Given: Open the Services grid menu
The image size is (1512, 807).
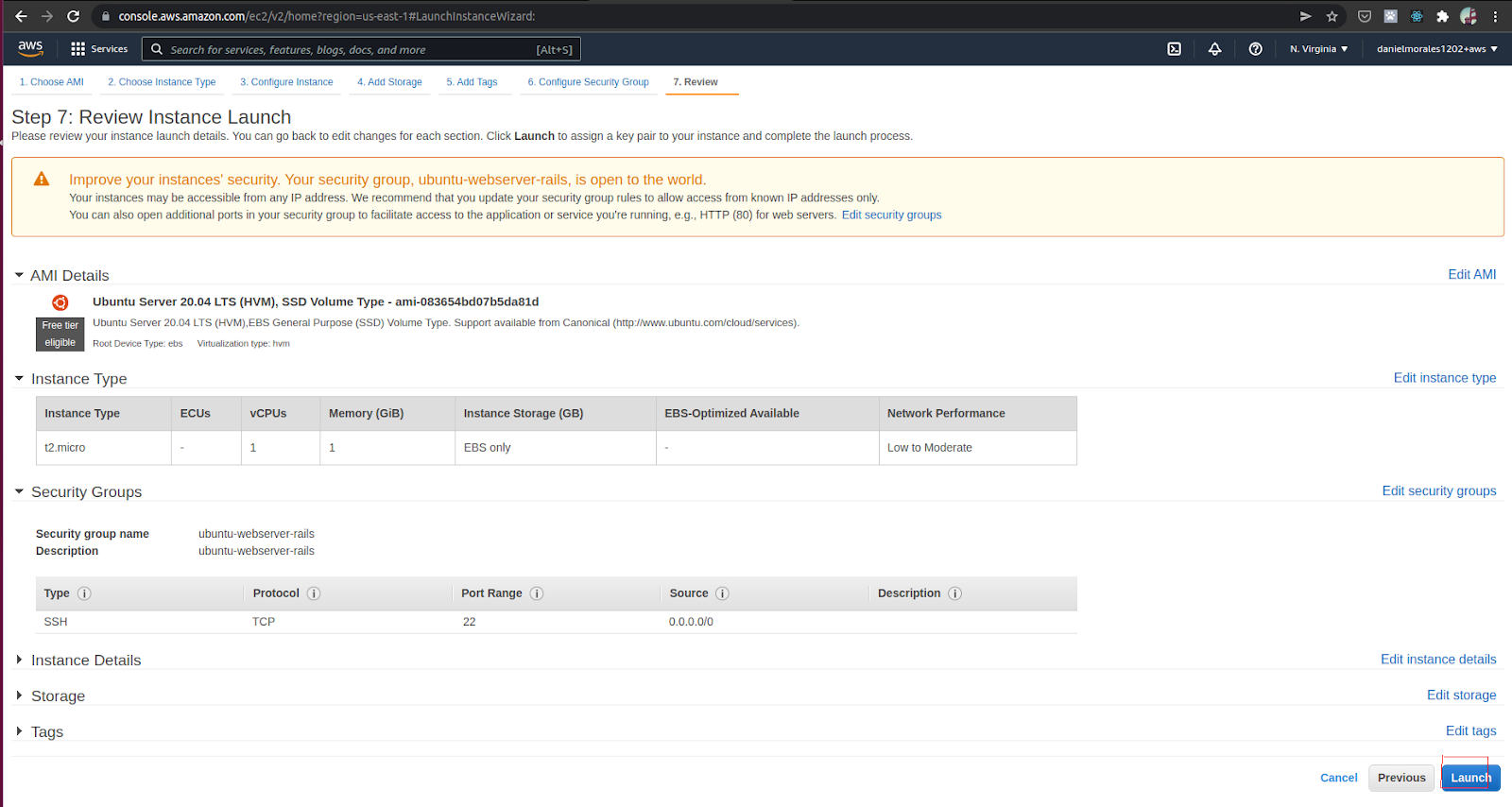Looking at the screenshot, I should (x=99, y=49).
